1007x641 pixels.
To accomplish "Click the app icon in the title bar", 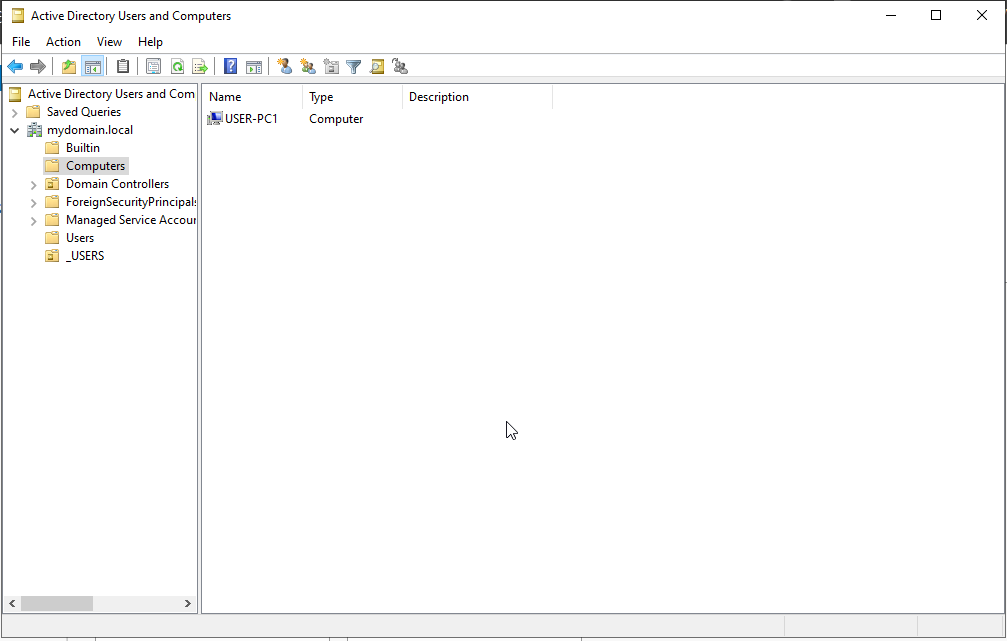I will 18,15.
